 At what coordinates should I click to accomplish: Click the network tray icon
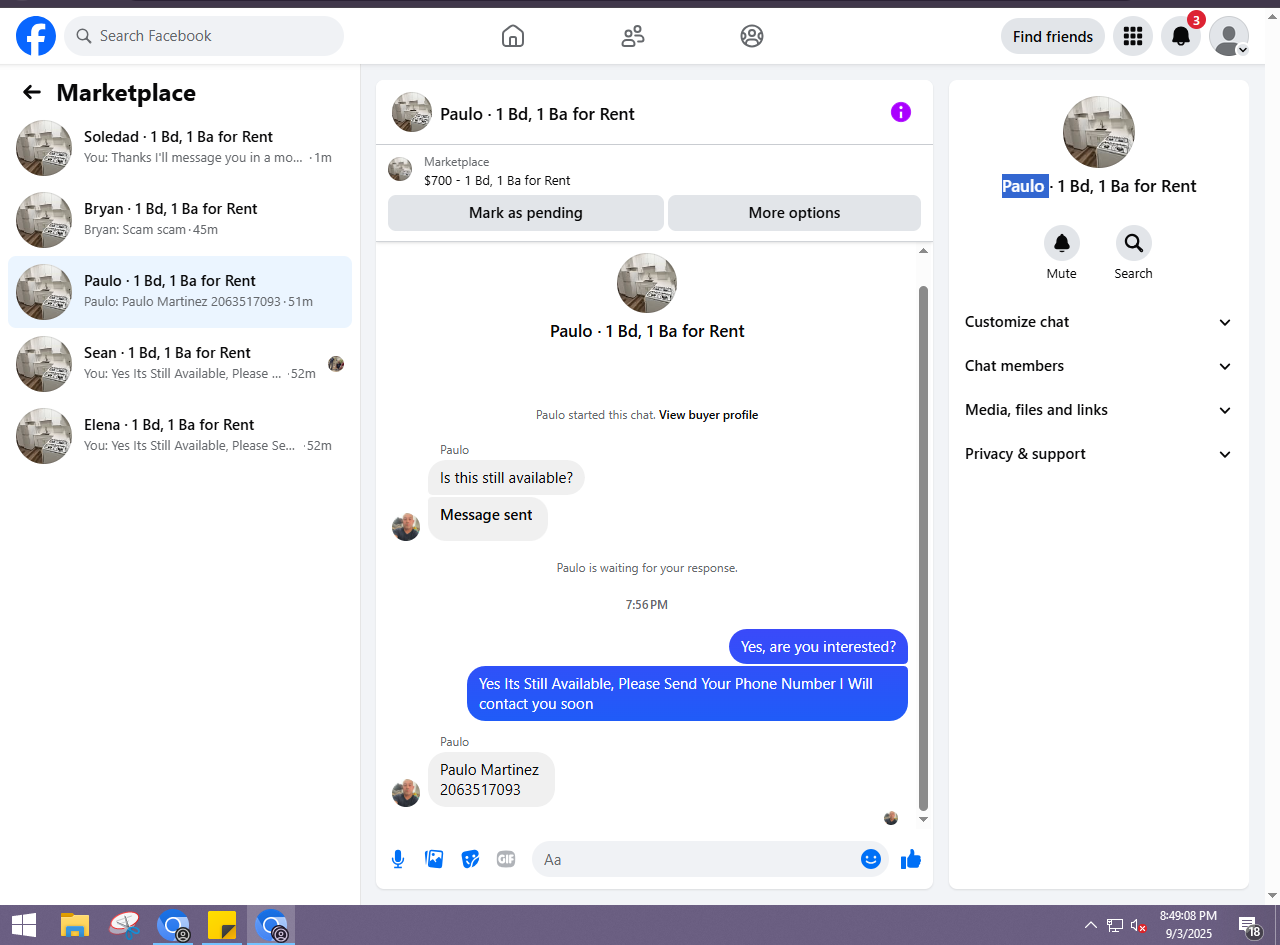[1115, 925]
